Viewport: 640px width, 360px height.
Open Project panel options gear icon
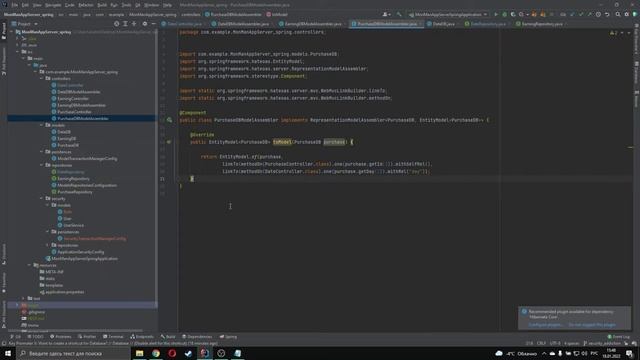145,24
